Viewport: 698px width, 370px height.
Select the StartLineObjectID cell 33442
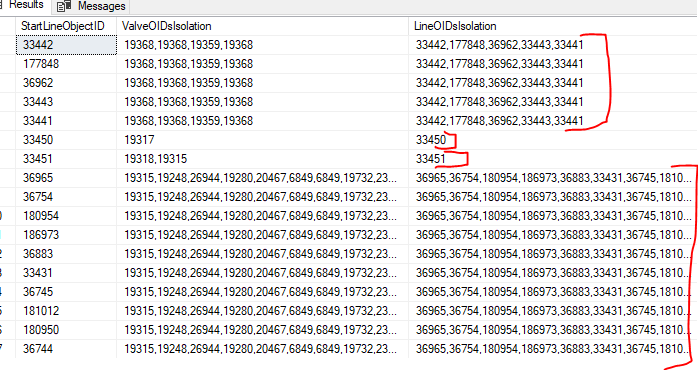click(66, 45)
